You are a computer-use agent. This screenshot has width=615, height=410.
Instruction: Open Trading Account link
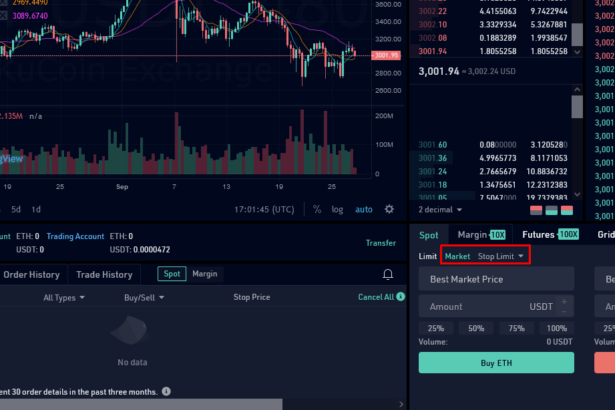(75, 236)
